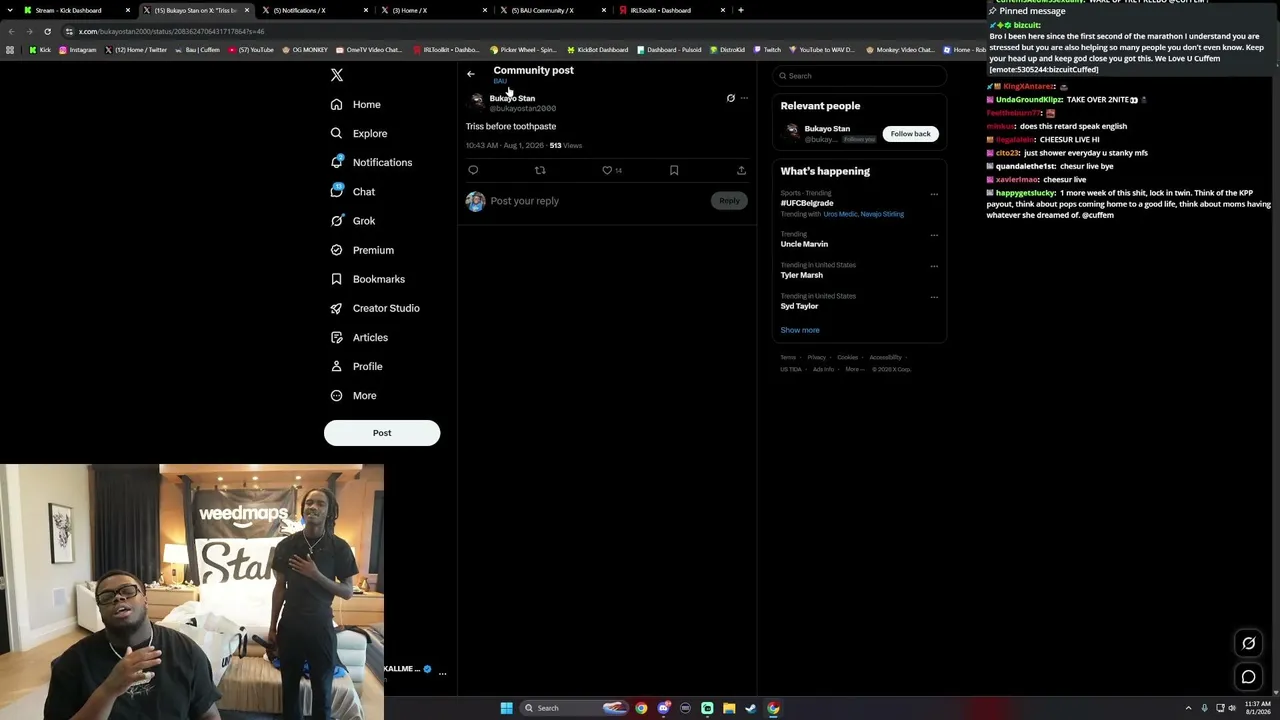Open Chat in the X sidebar
Image resolution: width=1280 pixels, height=720 pixels.
tap(353, 191)
